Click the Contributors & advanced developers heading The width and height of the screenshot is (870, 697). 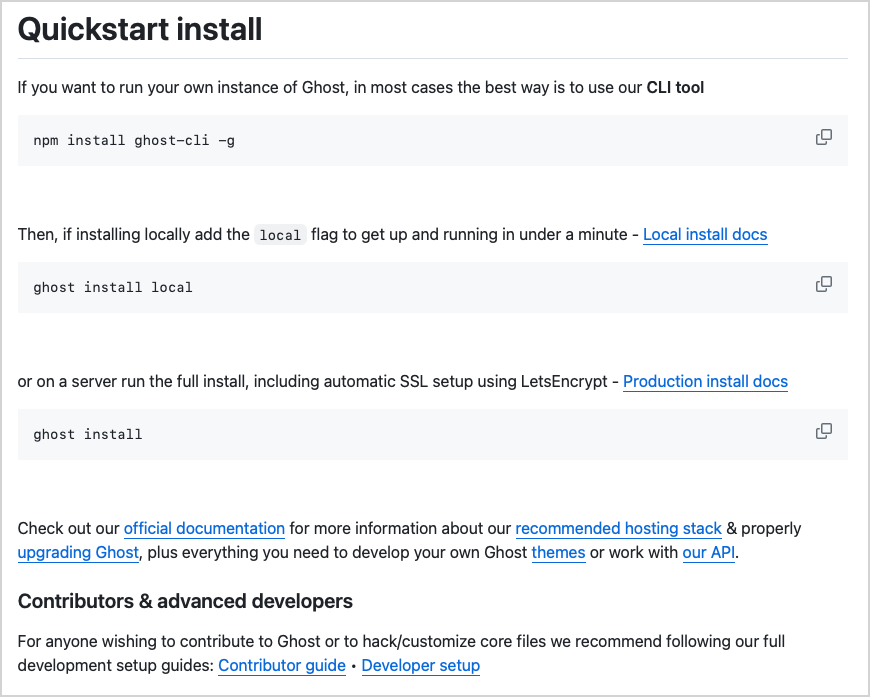[x=185, y=602]
